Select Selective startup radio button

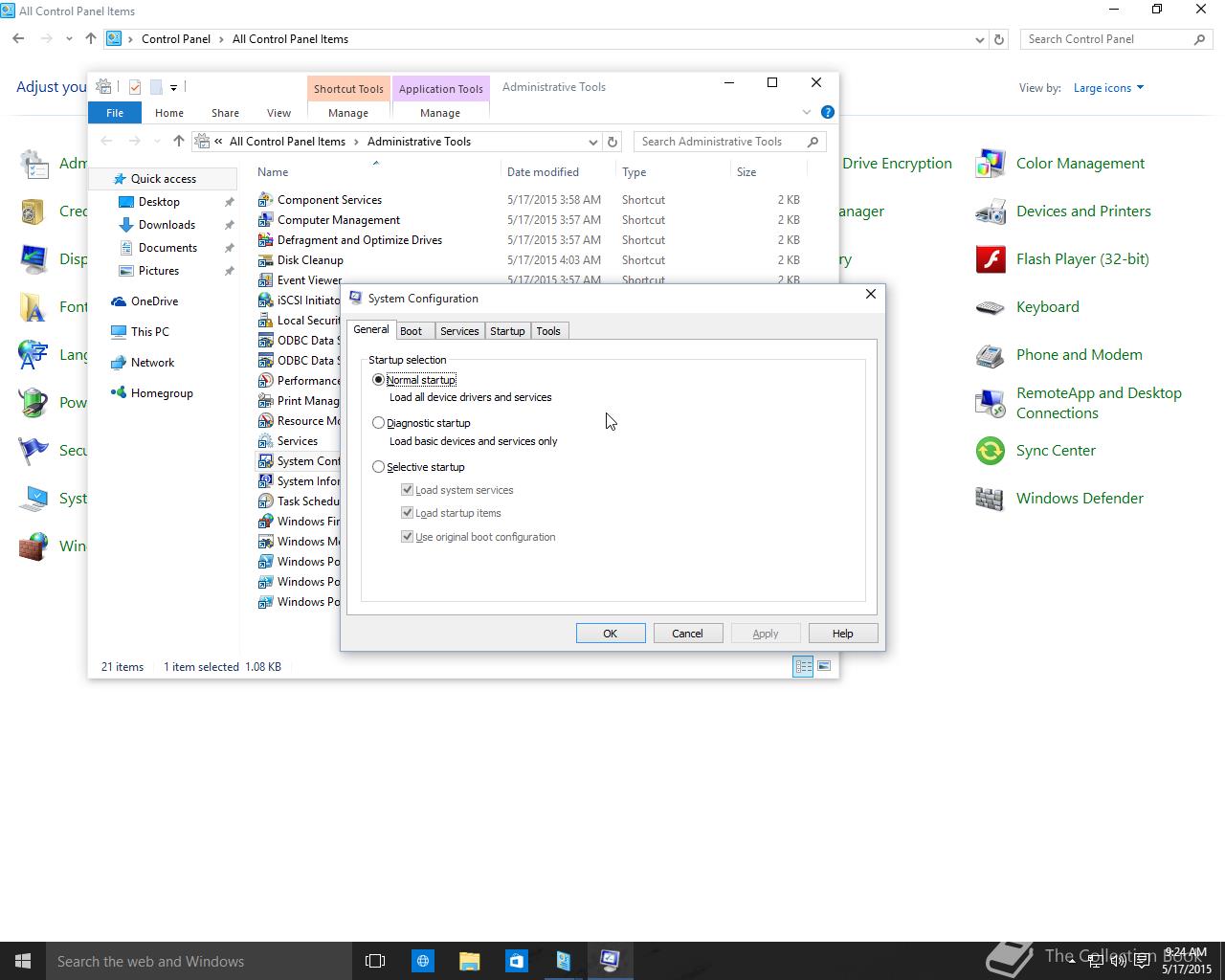click(x=379, y=467)
